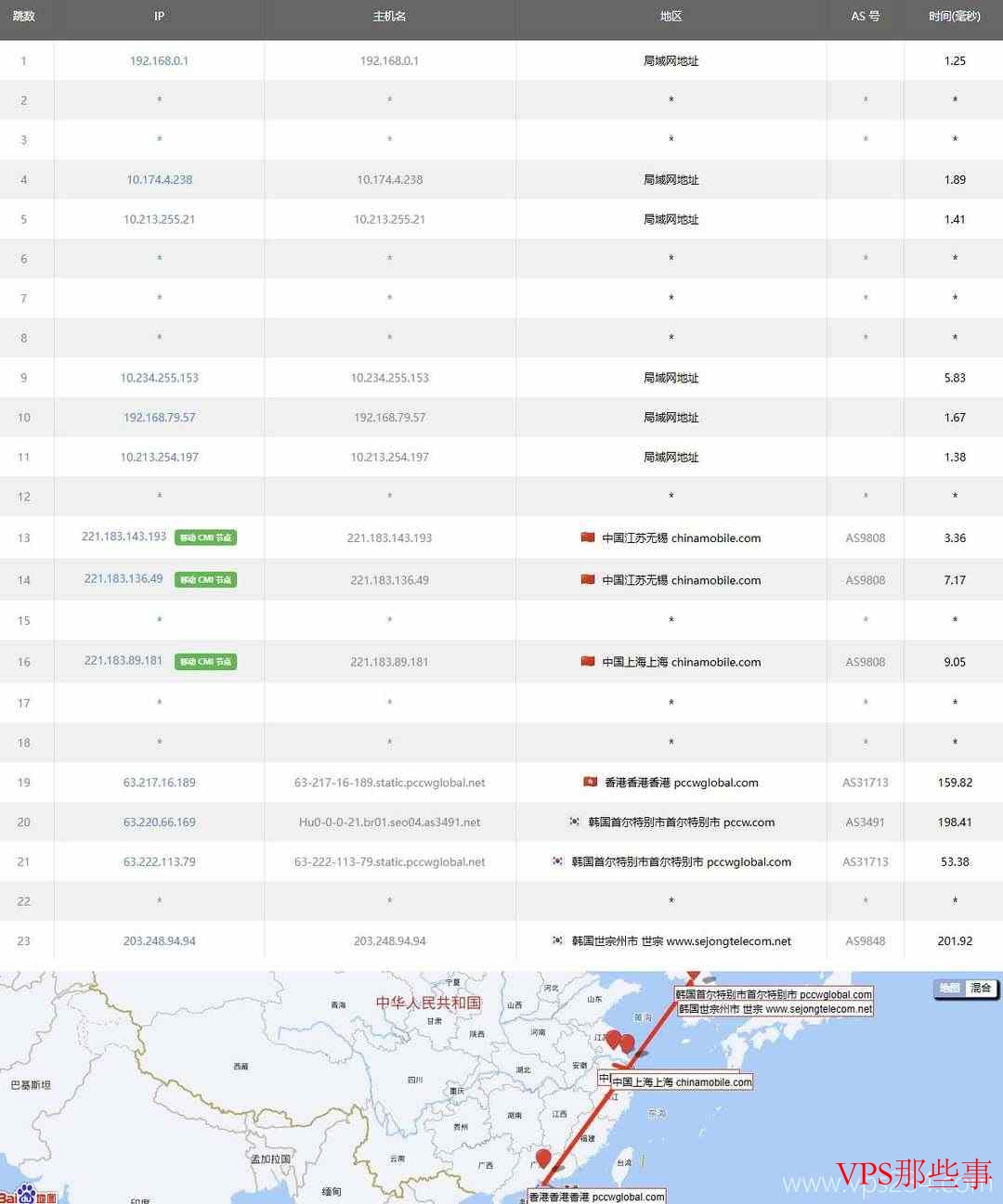The width and height of the screenshot is (1003, 1204).
Task: Click the 9.05 time value
Action: (x=955, y=662)
